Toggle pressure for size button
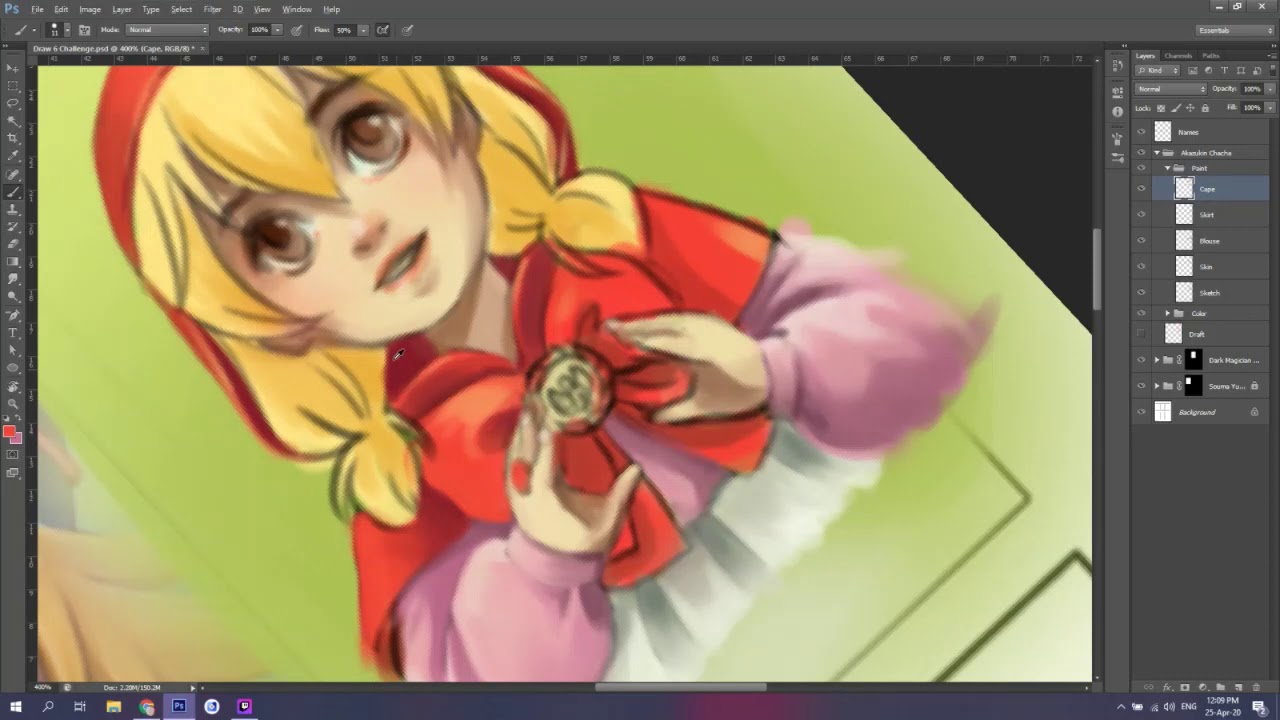 pyautogui.click(x=407, y=30)
